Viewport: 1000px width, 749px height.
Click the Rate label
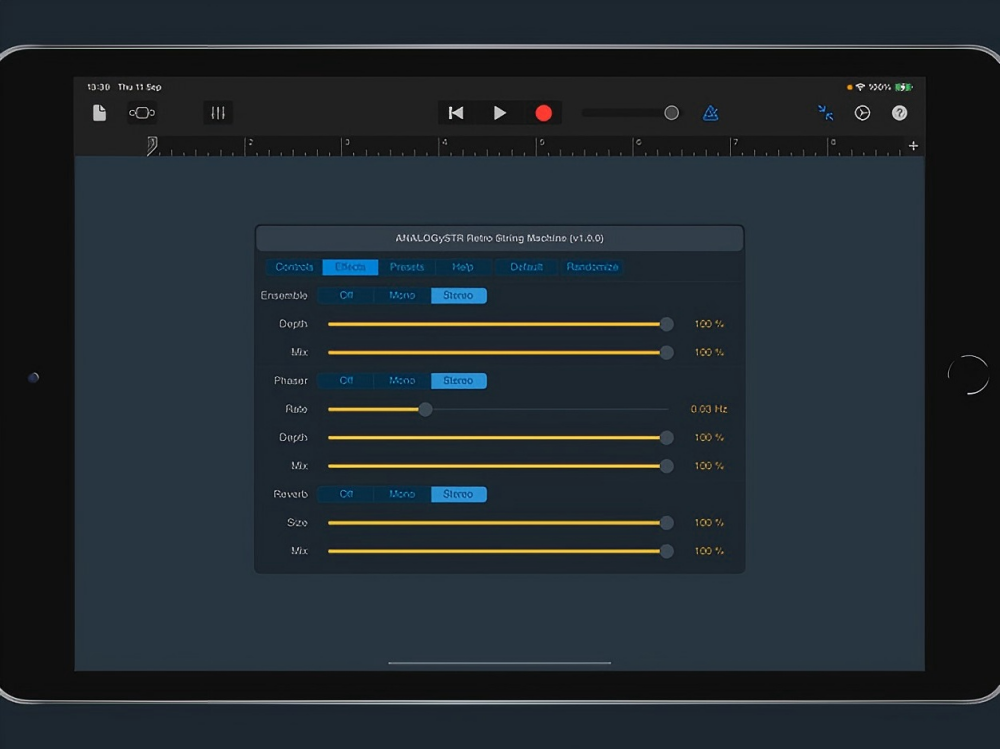pos(296,409)
